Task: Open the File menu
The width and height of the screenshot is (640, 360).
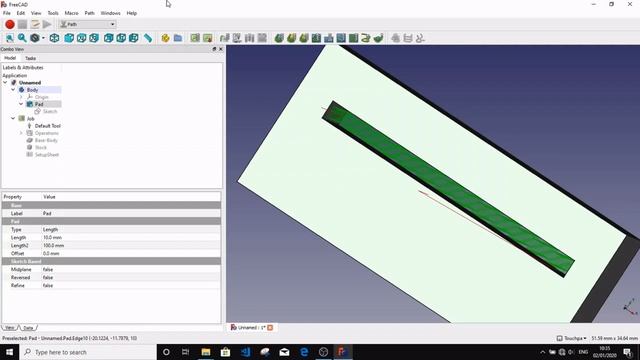Action: click(x=7, y=13)
